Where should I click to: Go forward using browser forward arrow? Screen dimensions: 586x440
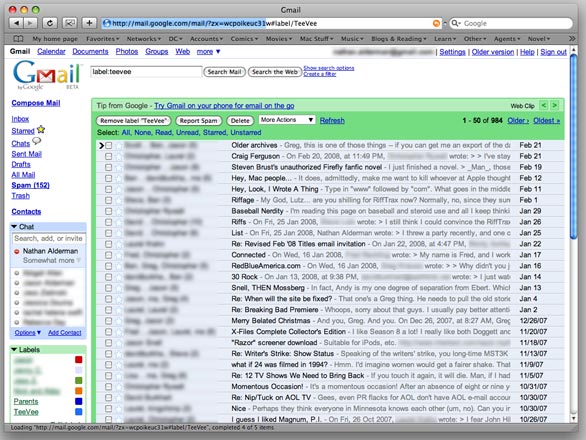pyautogui.click(x=31, y=23)
